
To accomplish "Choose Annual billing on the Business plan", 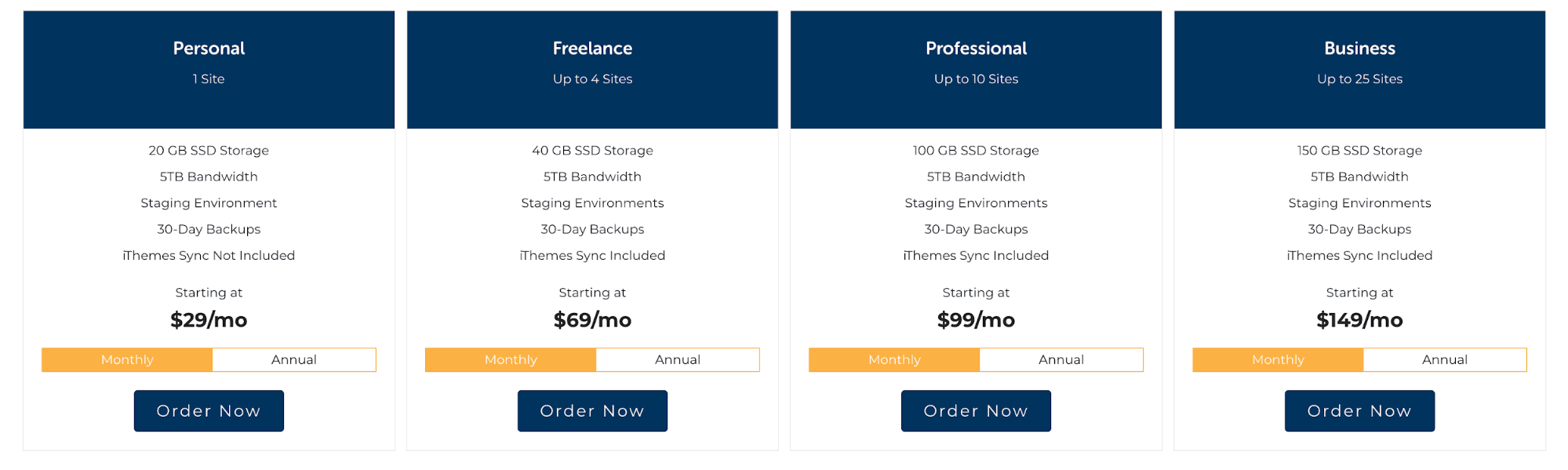I will tap(1444, 359).
